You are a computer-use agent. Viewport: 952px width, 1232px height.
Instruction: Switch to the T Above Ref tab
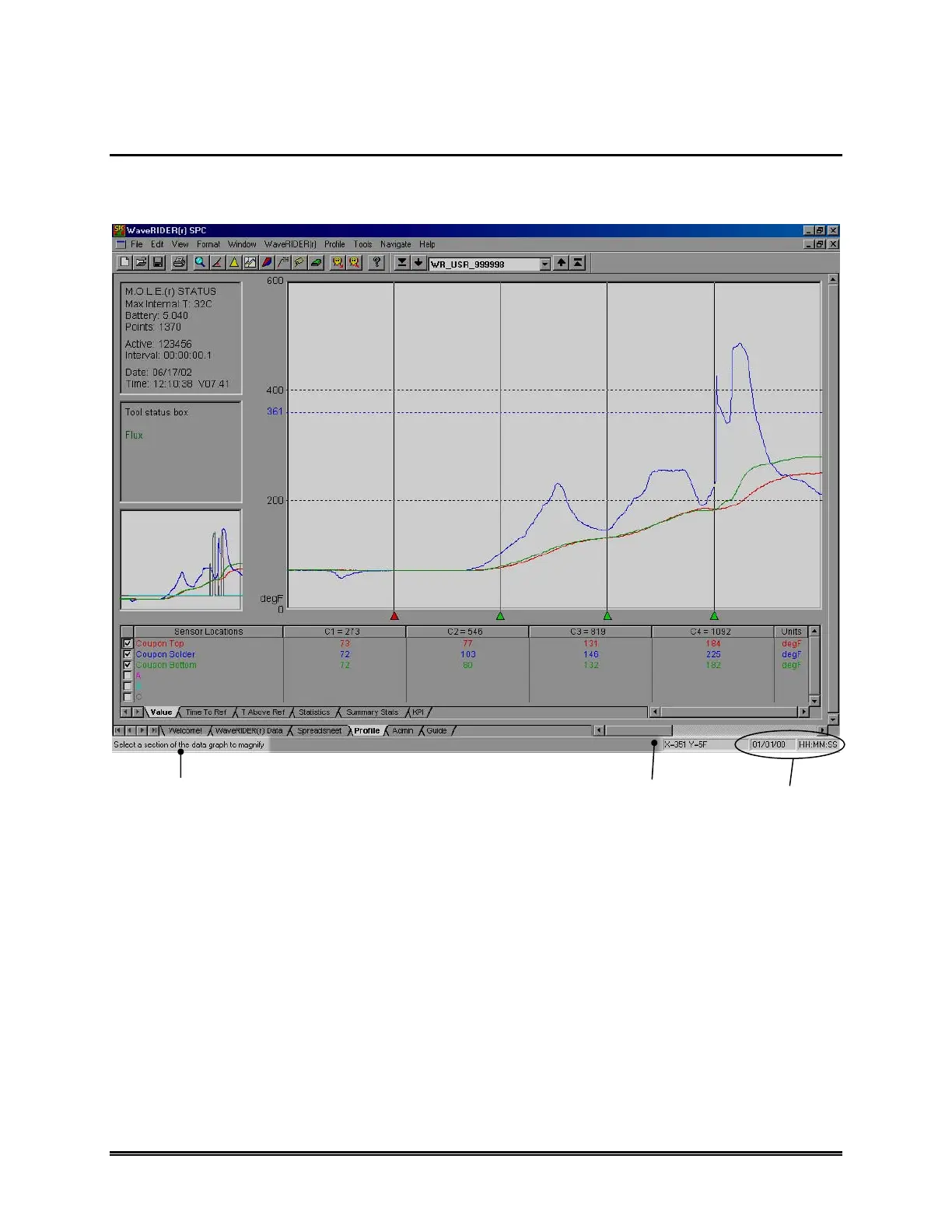pos(263,712)
